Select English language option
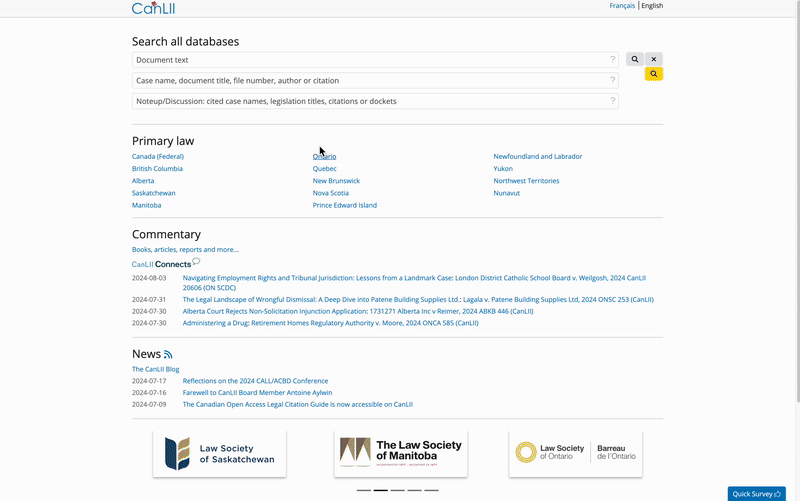 652,6
